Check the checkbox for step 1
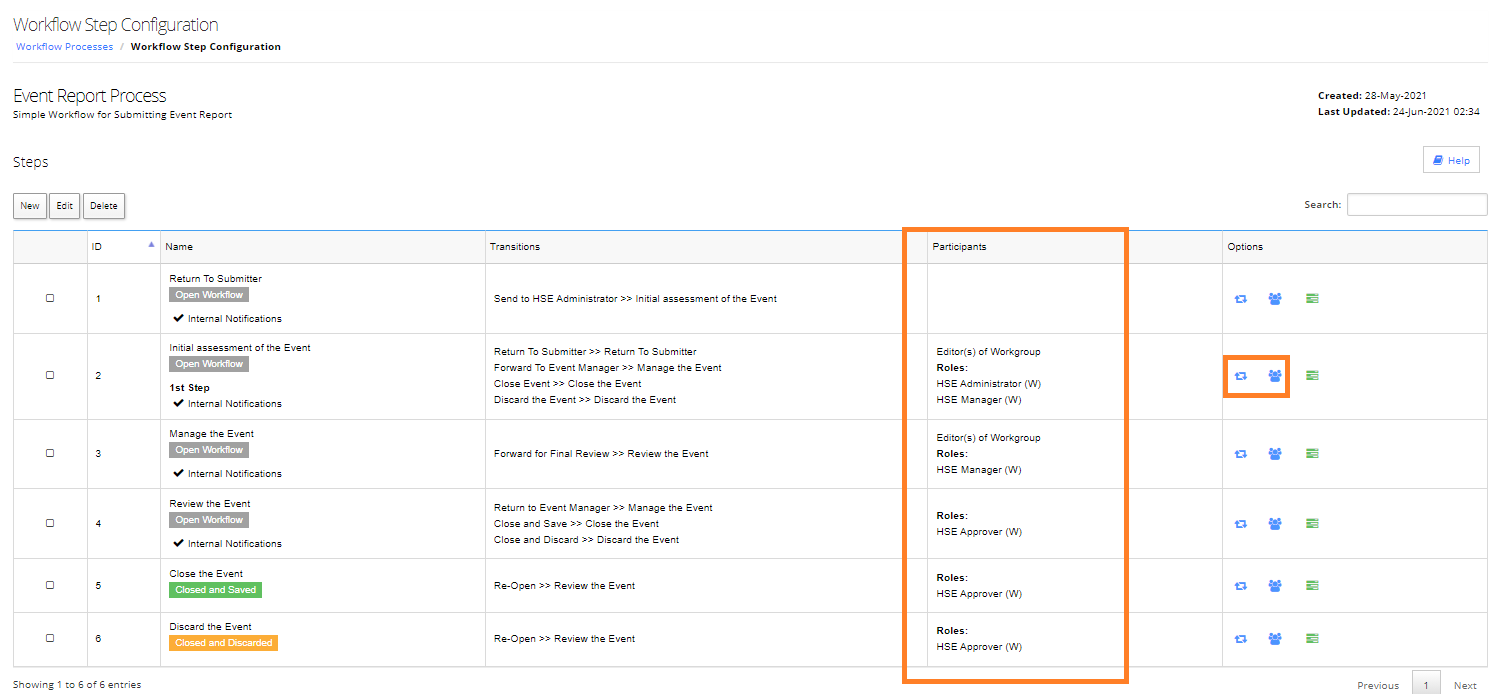Viewport: 1511px width, 694px height. point(50,298)
